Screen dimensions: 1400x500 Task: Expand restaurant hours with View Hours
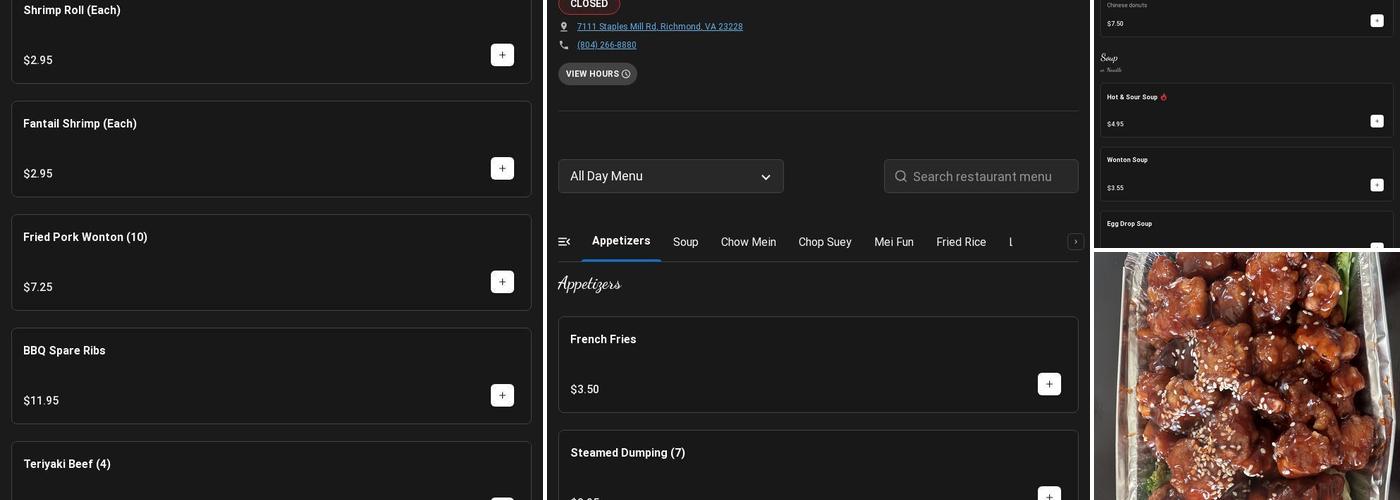coord(597,74)
